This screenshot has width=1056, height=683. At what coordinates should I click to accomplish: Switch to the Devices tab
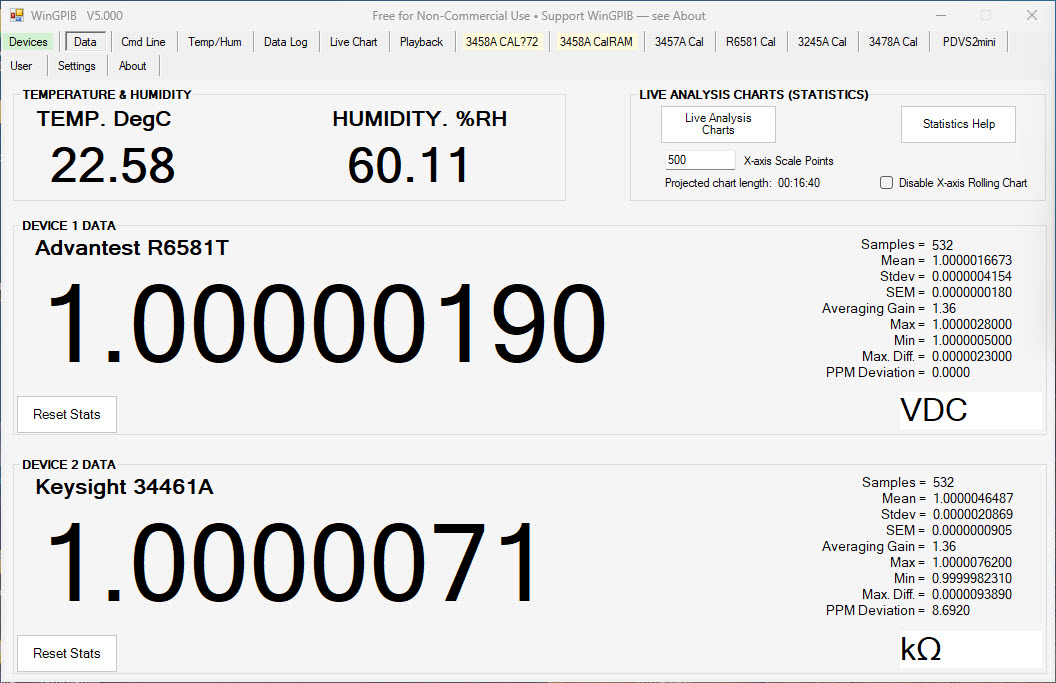pos(28,42)
